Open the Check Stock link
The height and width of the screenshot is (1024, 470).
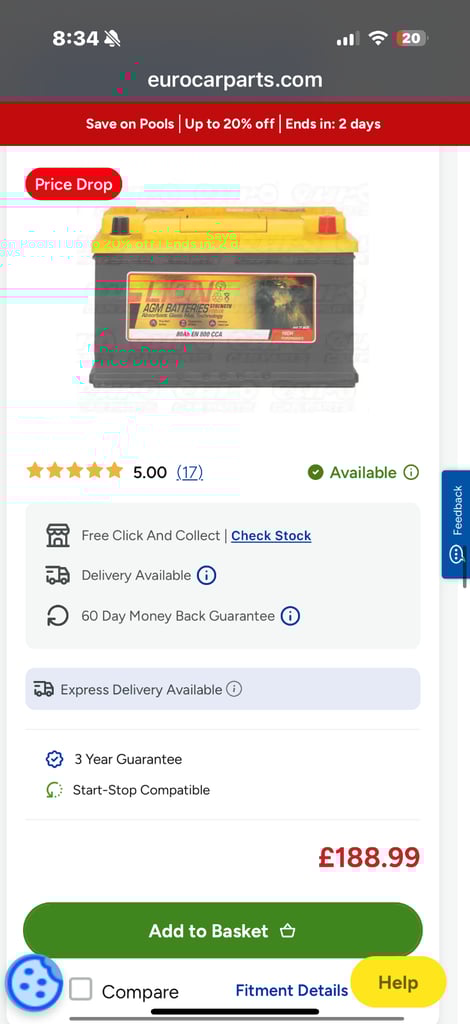tap(271, 536)
